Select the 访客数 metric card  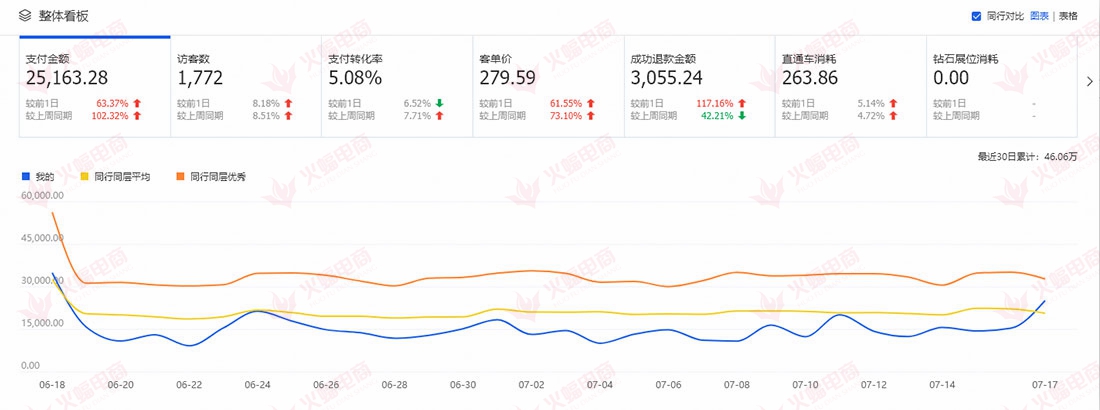tap(245, 87)
